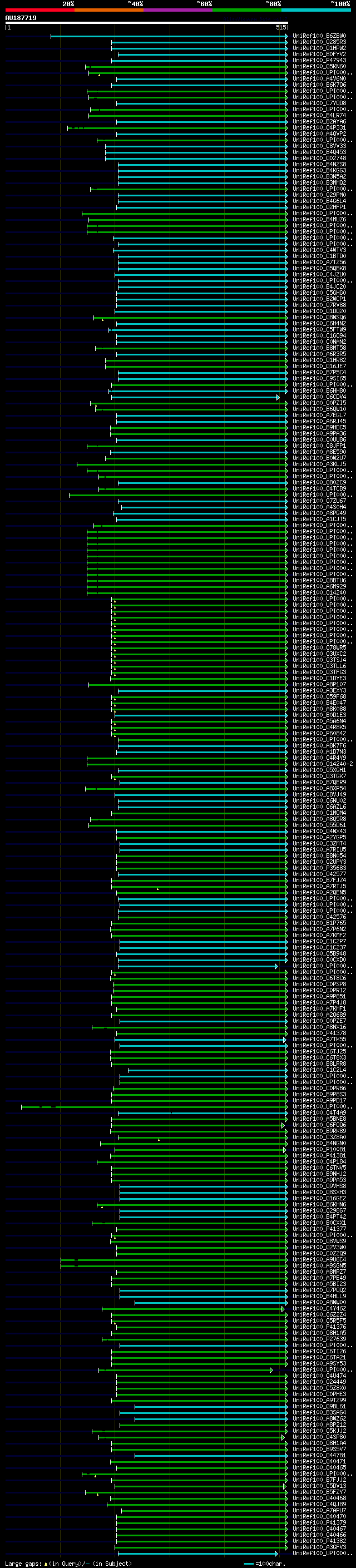
Task: Choose hit label UniRef100_Q29PM0
Action: coord(319,195)
